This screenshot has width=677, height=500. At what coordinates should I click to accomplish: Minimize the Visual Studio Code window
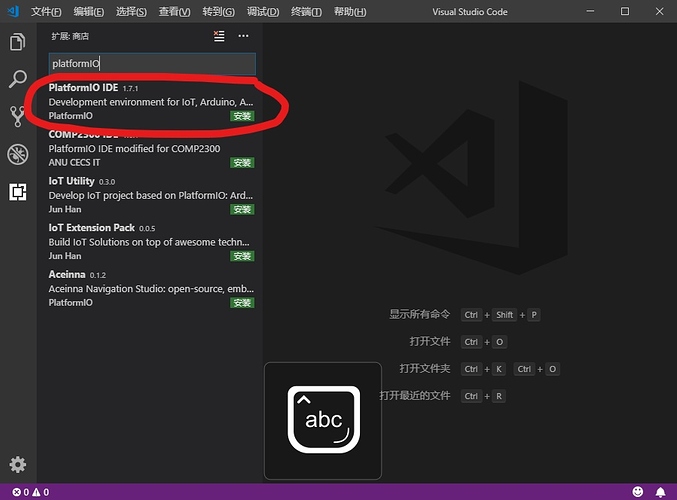590,11
